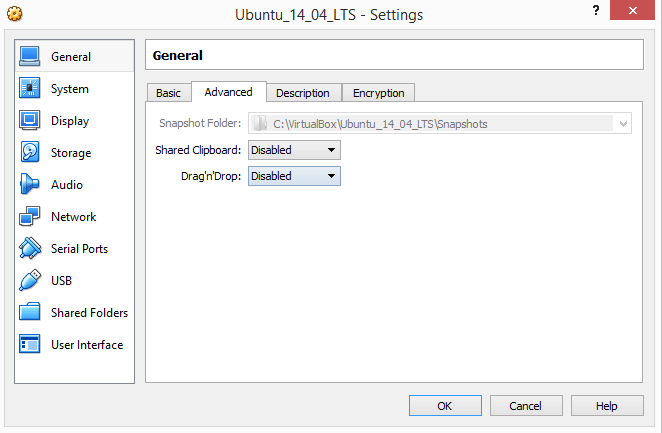Click the General monitor icon in sidebar

point(30,56)
